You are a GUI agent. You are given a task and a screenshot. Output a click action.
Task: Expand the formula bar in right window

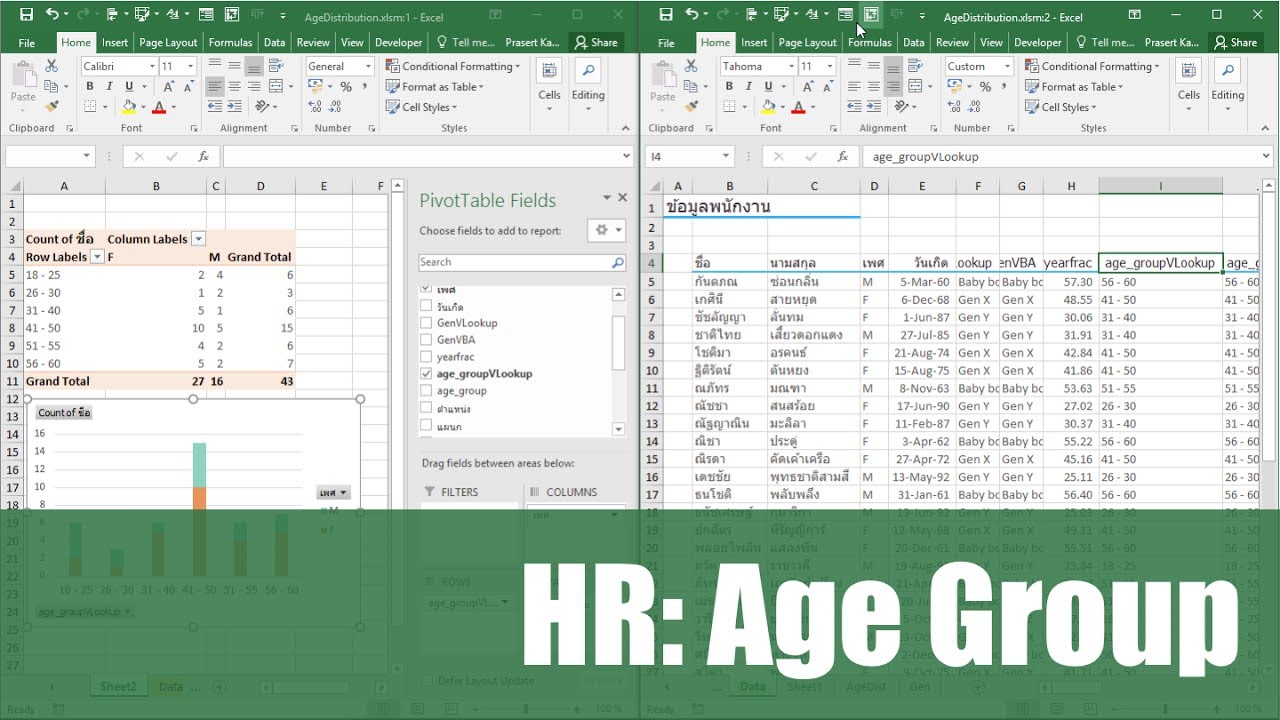(1266, 157)
